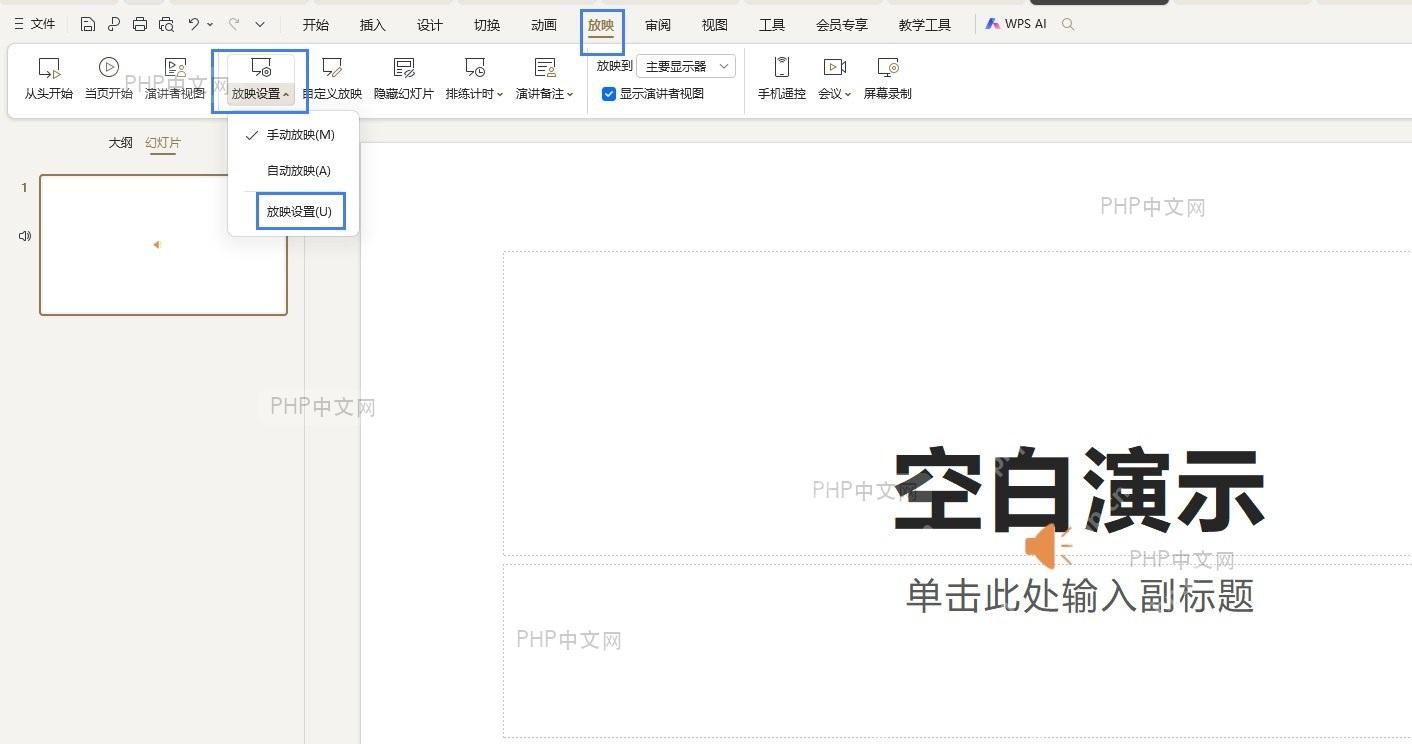Click the sound indicator beside slide 1 thumbnail
Viewport: 1412px width, 744px height.
tap(25, 236)
